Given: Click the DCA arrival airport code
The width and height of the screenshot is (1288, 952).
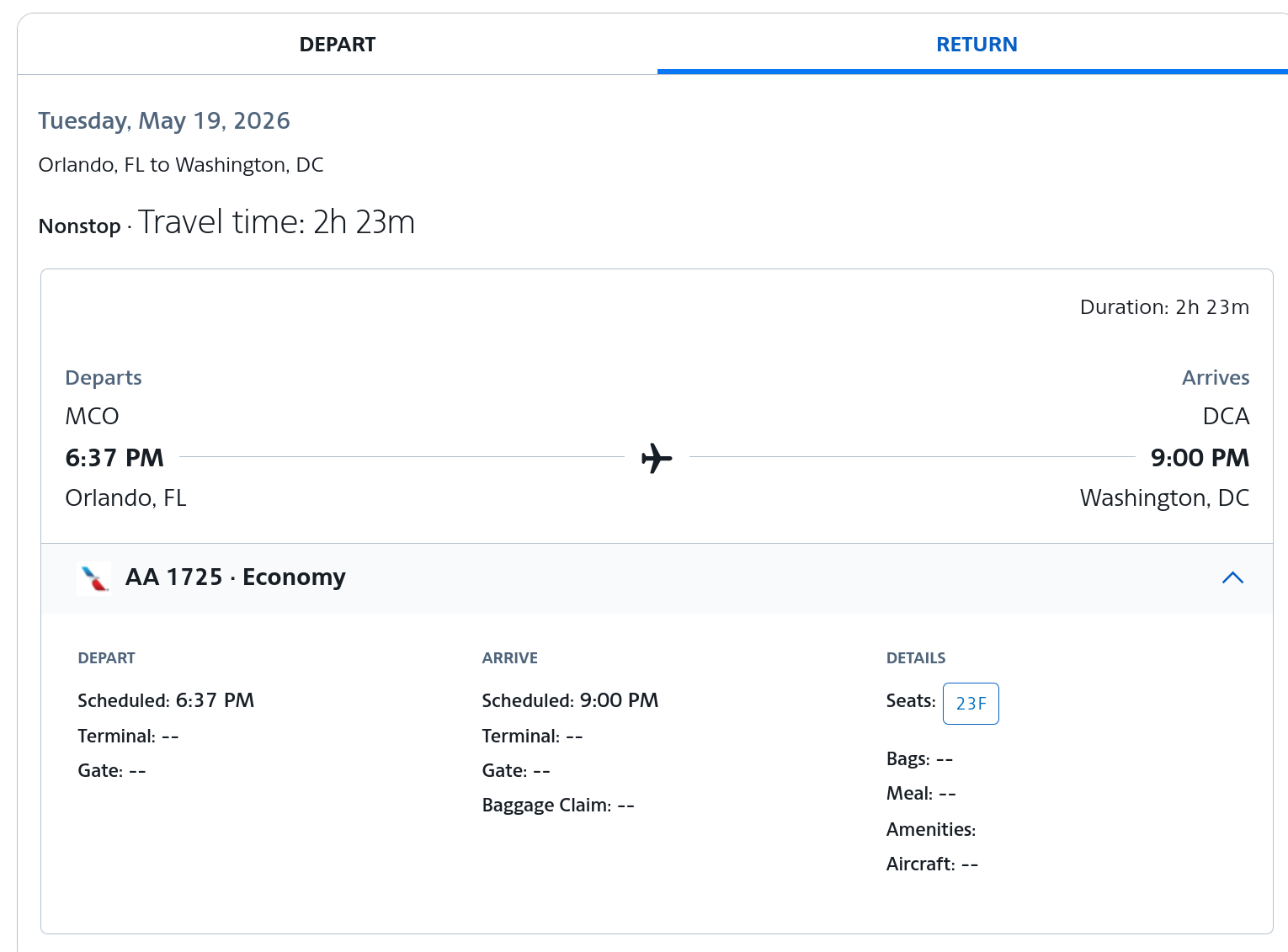Looking at the screenshot, I should click(1225, 416).
